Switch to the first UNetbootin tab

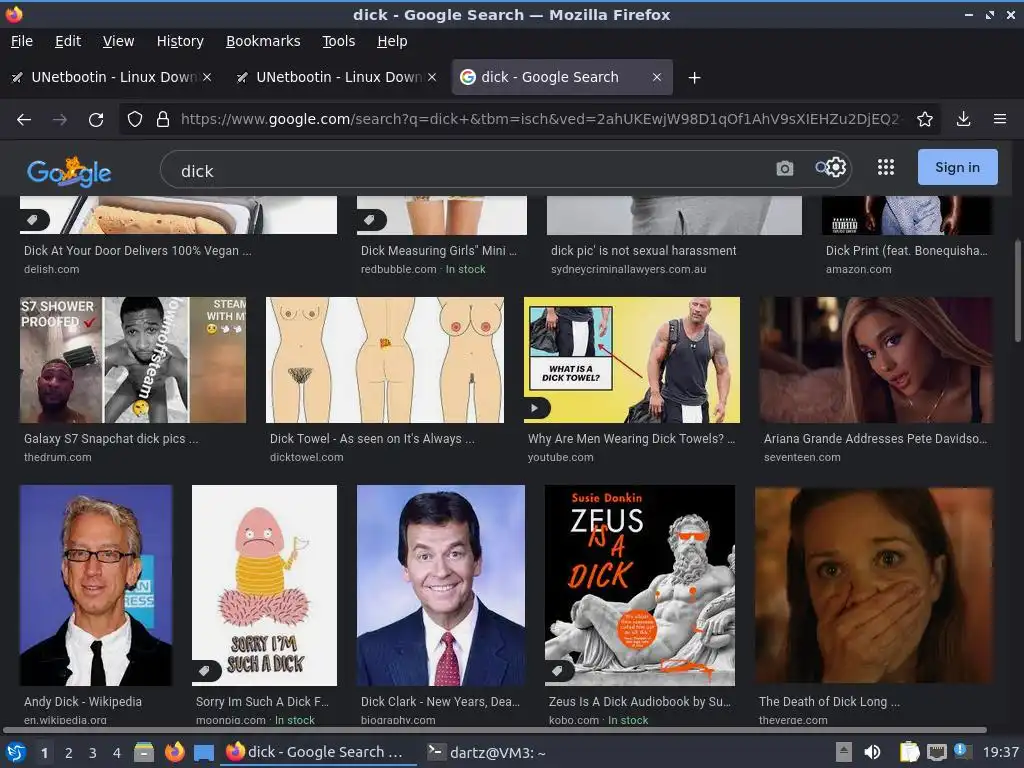[111, 77]
